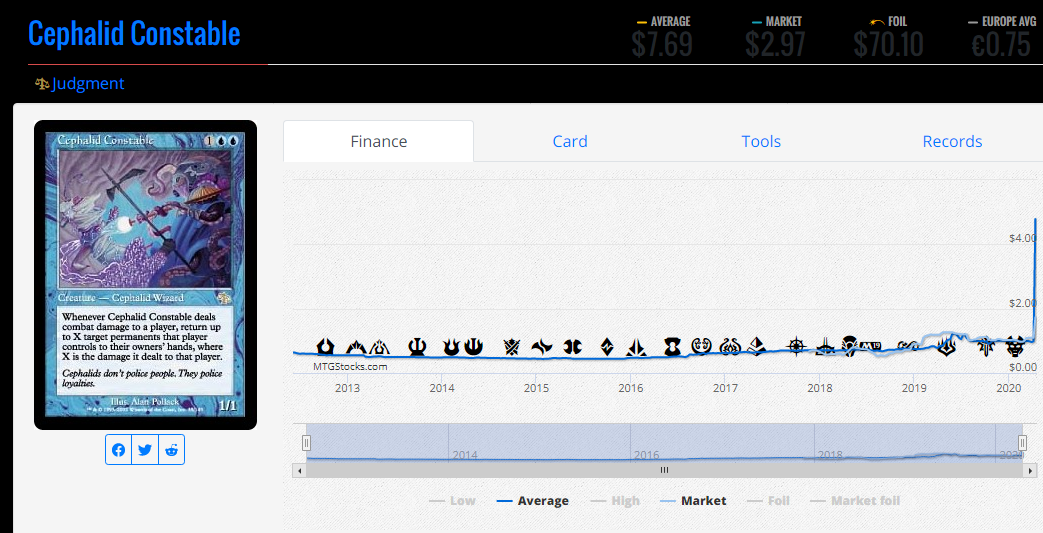Image resolution: width=1043 pixels, height=533 pixels.
Task: Click the AVERAGE $7.69 price stat
Action: (663, 37)
